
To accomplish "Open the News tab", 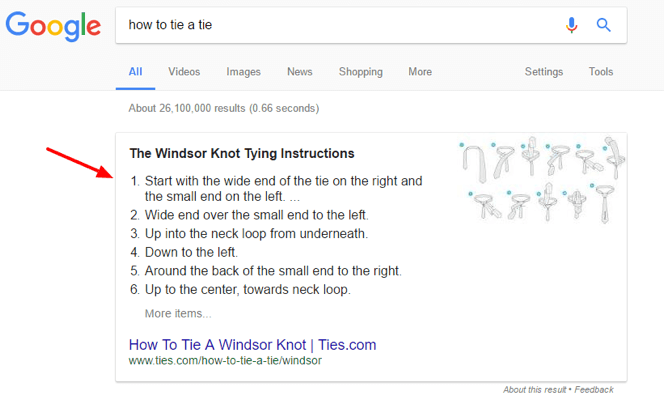I will pyautogui.click(x=299, y=72).
